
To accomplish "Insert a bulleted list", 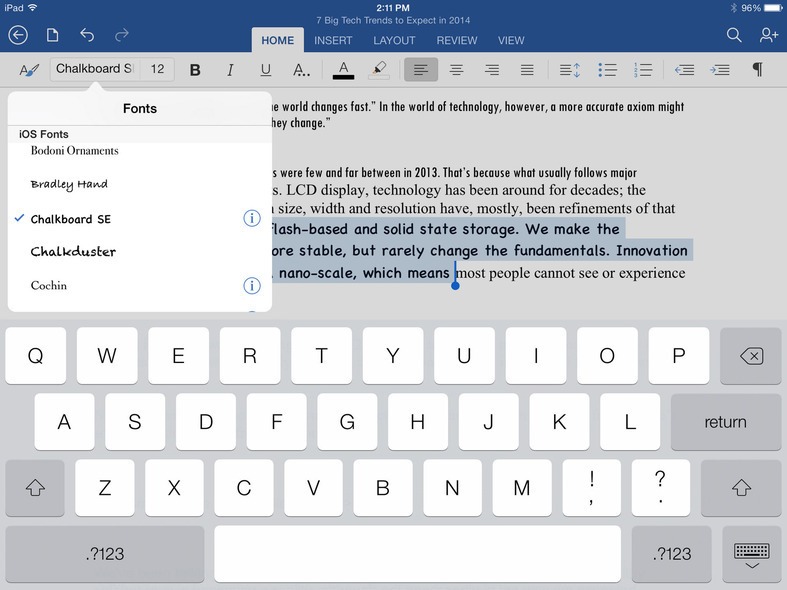I will click(x=607, y=70).
